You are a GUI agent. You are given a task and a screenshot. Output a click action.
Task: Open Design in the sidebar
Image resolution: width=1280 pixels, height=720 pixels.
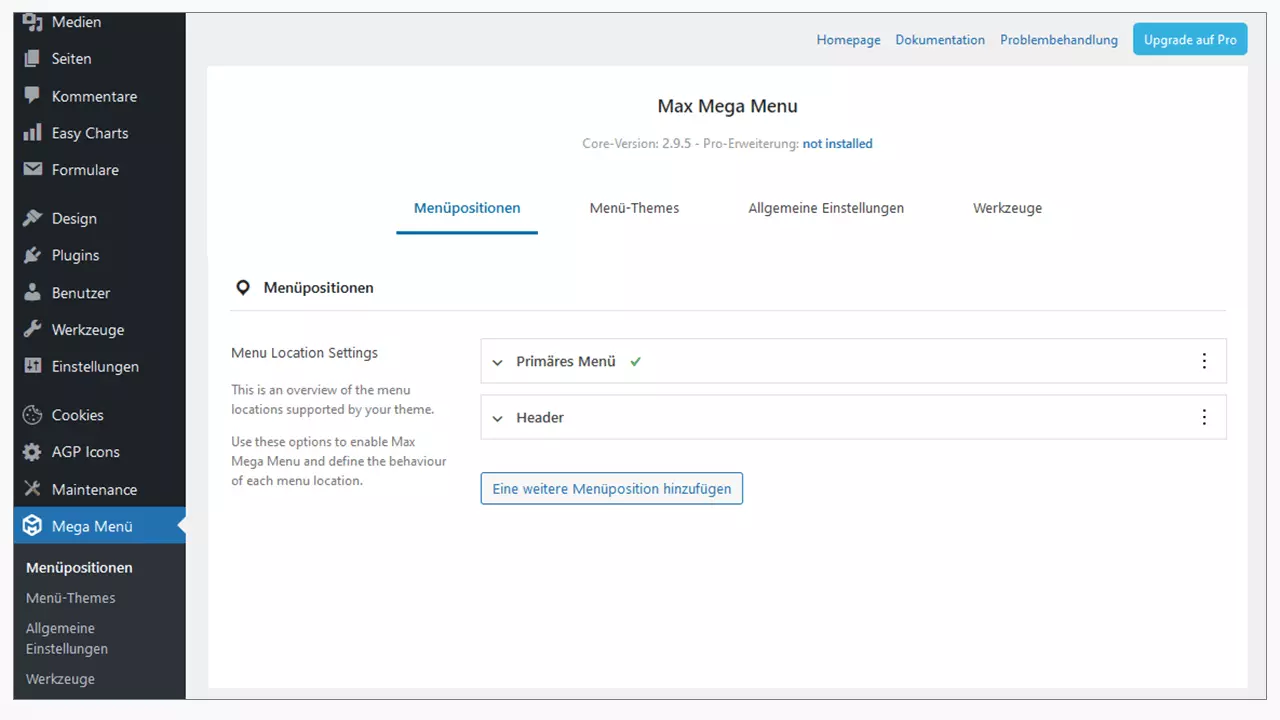[x=74, y=218]
